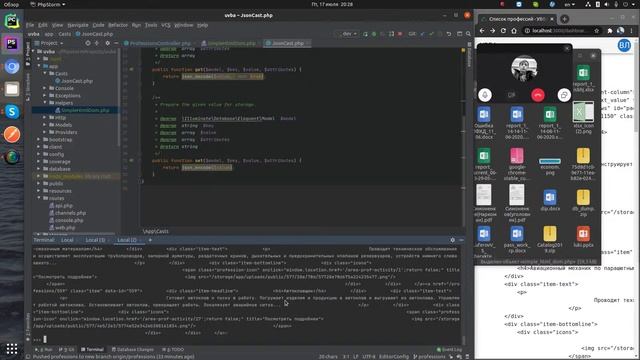This screenshot has width=640, height=360.
Task: Open the Skype icon in the dock
Action: click(12, 111)
